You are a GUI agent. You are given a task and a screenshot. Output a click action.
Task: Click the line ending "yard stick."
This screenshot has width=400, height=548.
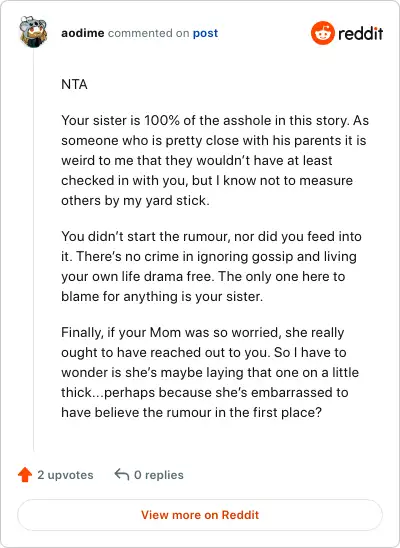tap(135, 201)
